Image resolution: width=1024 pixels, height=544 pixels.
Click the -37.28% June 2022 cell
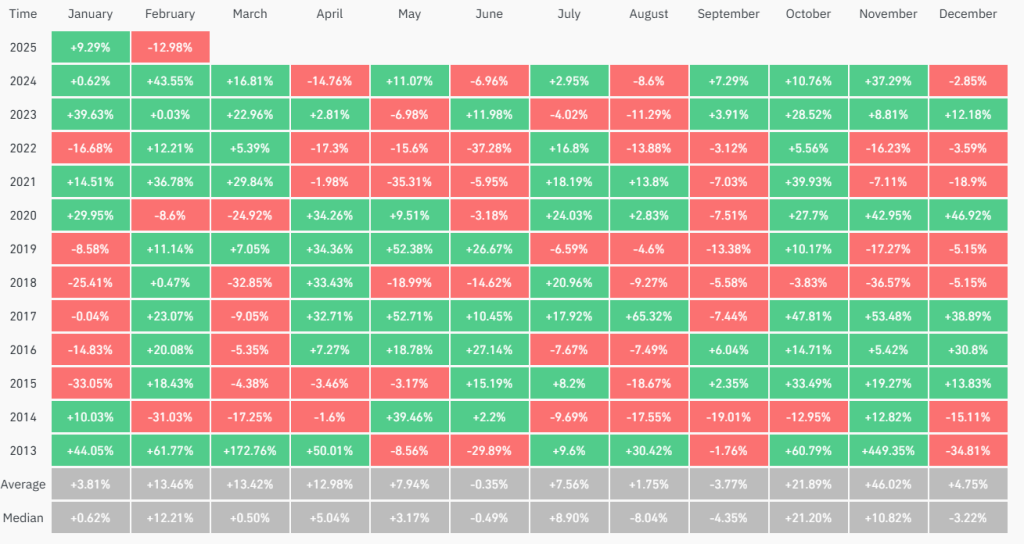coord(489,149)
